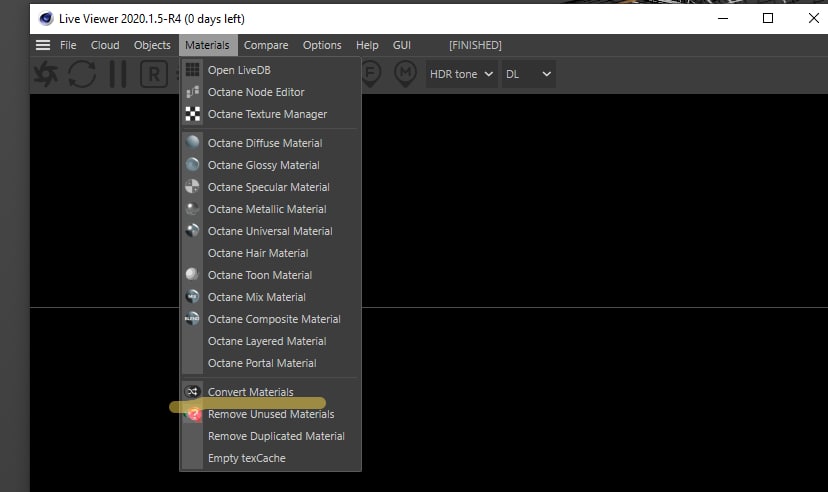Image resolution: width=828 pixels, height=492 pixels.
Task: Click the Octane Node Editor icon
Action: pos(193,92)
